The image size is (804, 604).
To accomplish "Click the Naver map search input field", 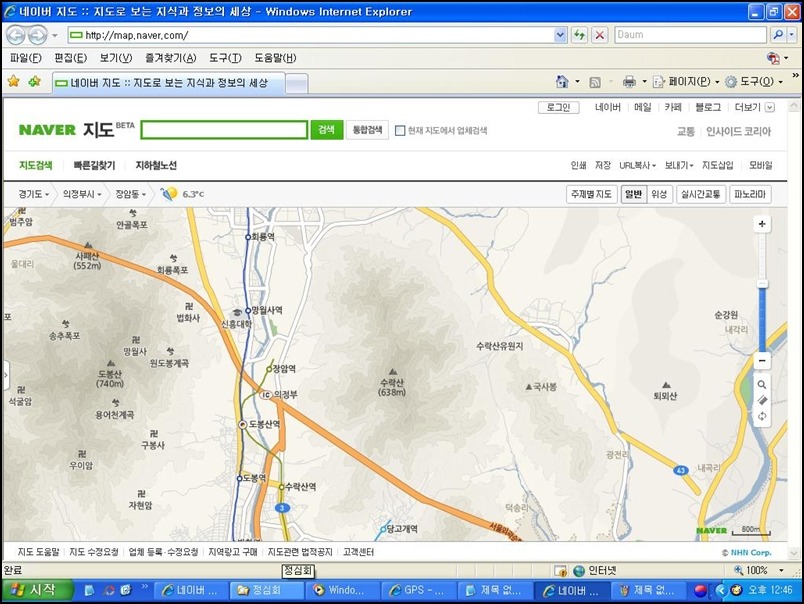I will coord(225,130).
